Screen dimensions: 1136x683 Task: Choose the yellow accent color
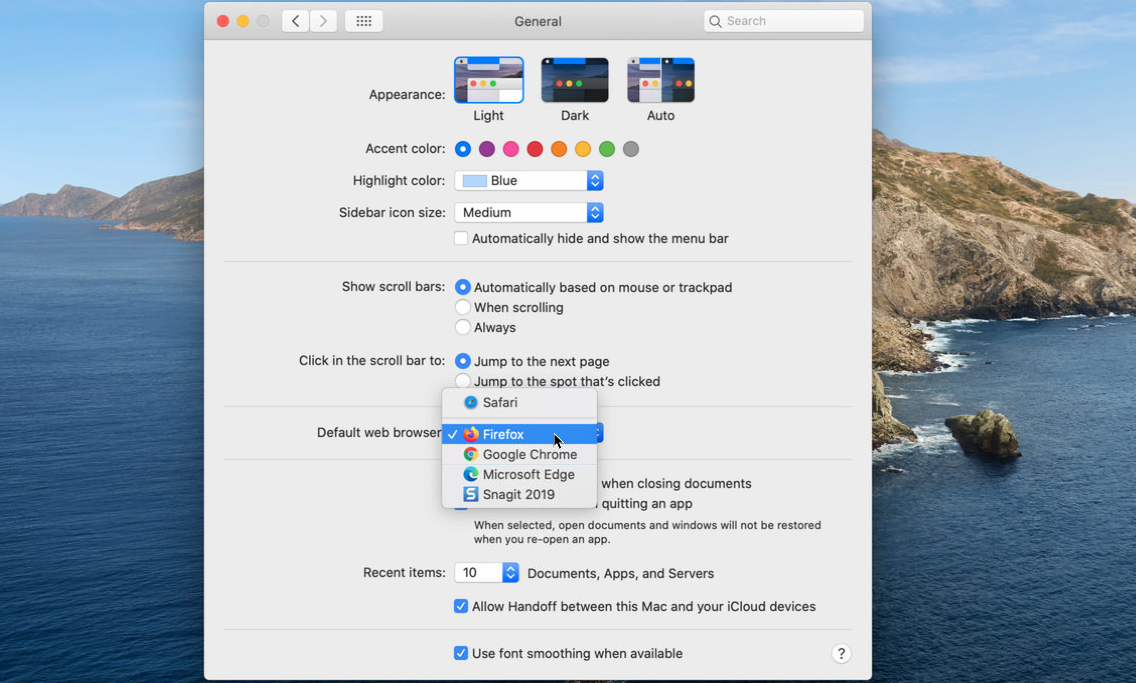[583, 149]
